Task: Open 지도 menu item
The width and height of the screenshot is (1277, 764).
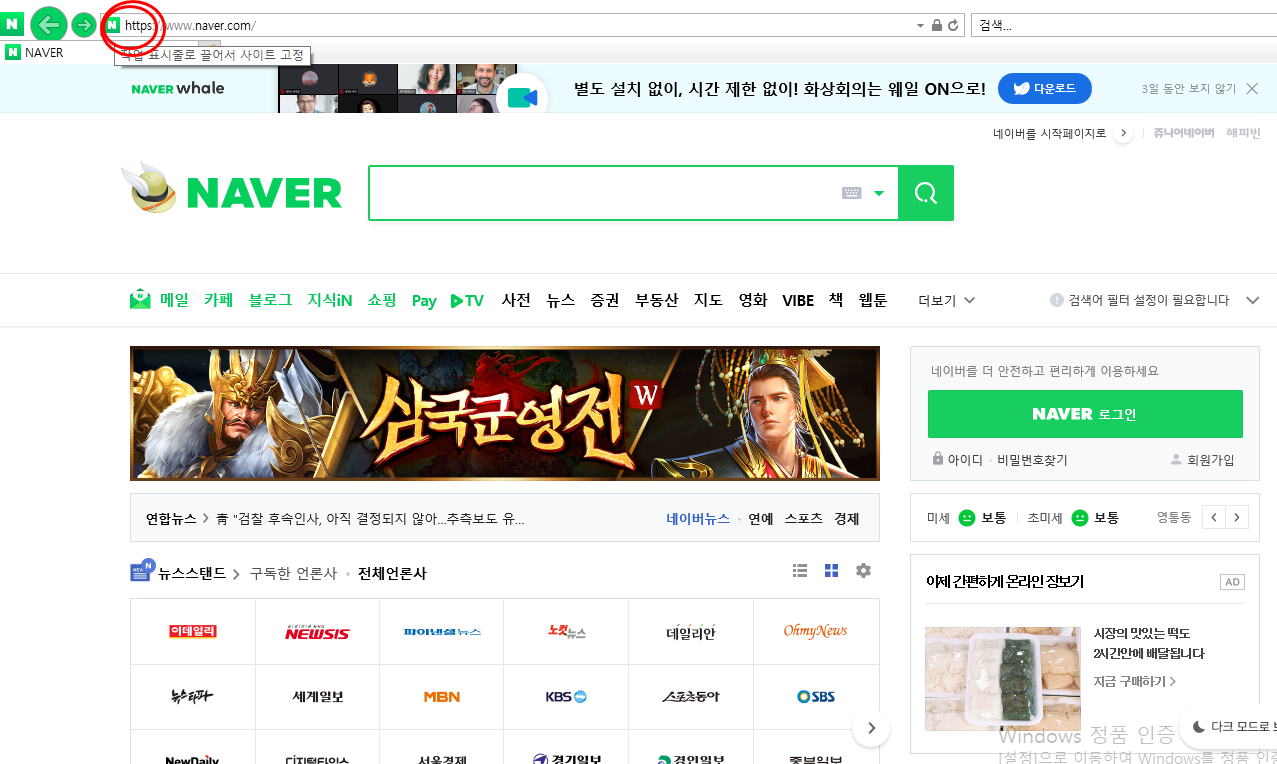Action: click(x=708, y=299)
